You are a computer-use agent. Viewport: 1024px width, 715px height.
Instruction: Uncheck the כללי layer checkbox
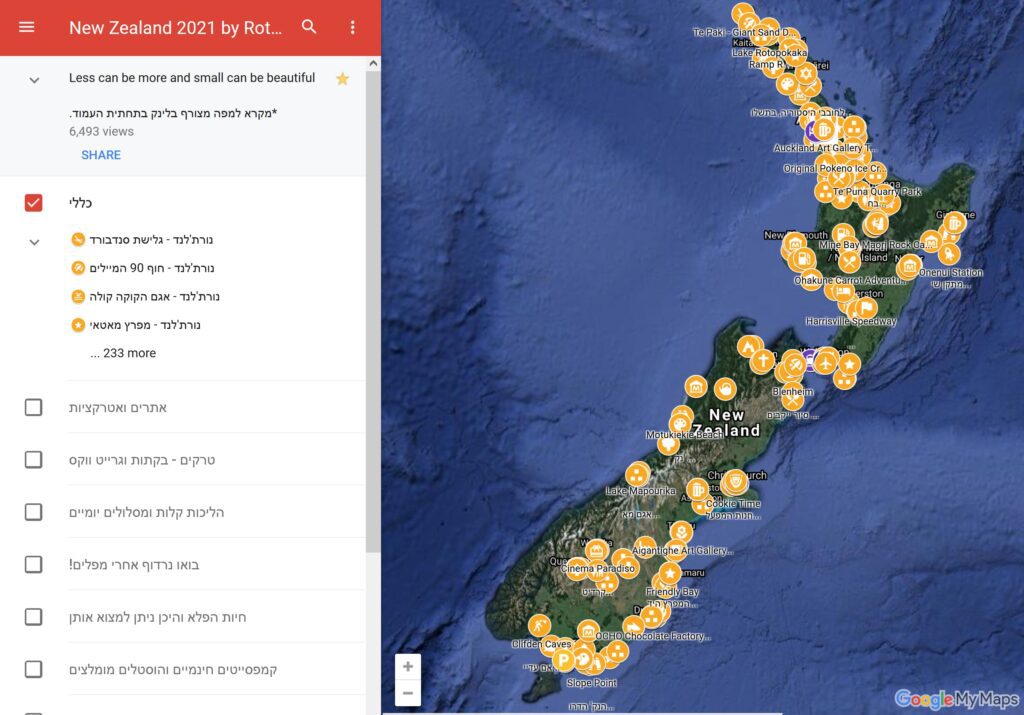[33, 203]
